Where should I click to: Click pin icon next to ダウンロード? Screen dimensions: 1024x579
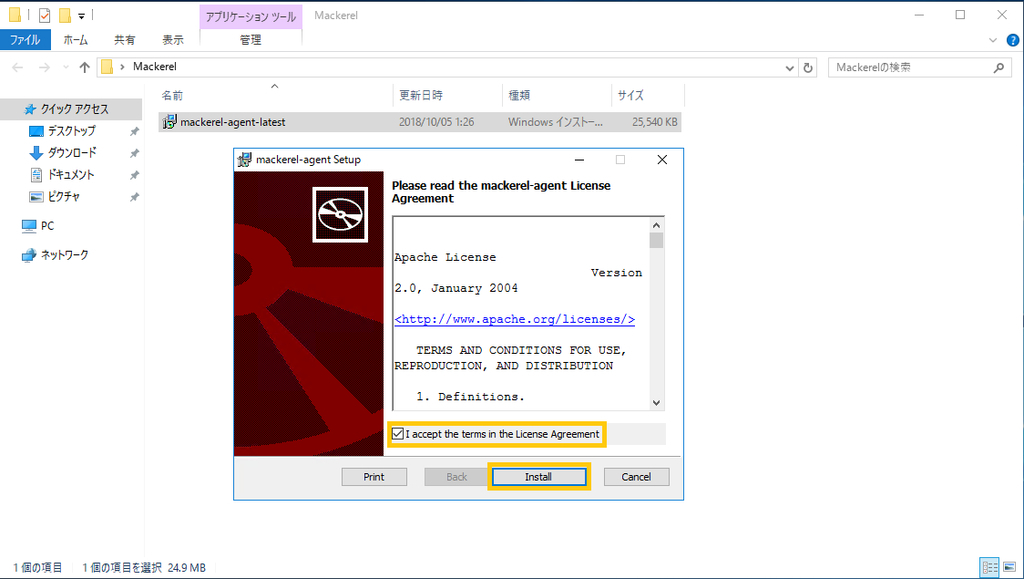(134, 153)
